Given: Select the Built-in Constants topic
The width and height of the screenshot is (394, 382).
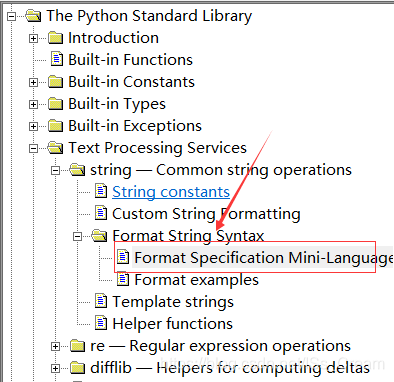Looking at the screenshot, I should click(131, 82).
